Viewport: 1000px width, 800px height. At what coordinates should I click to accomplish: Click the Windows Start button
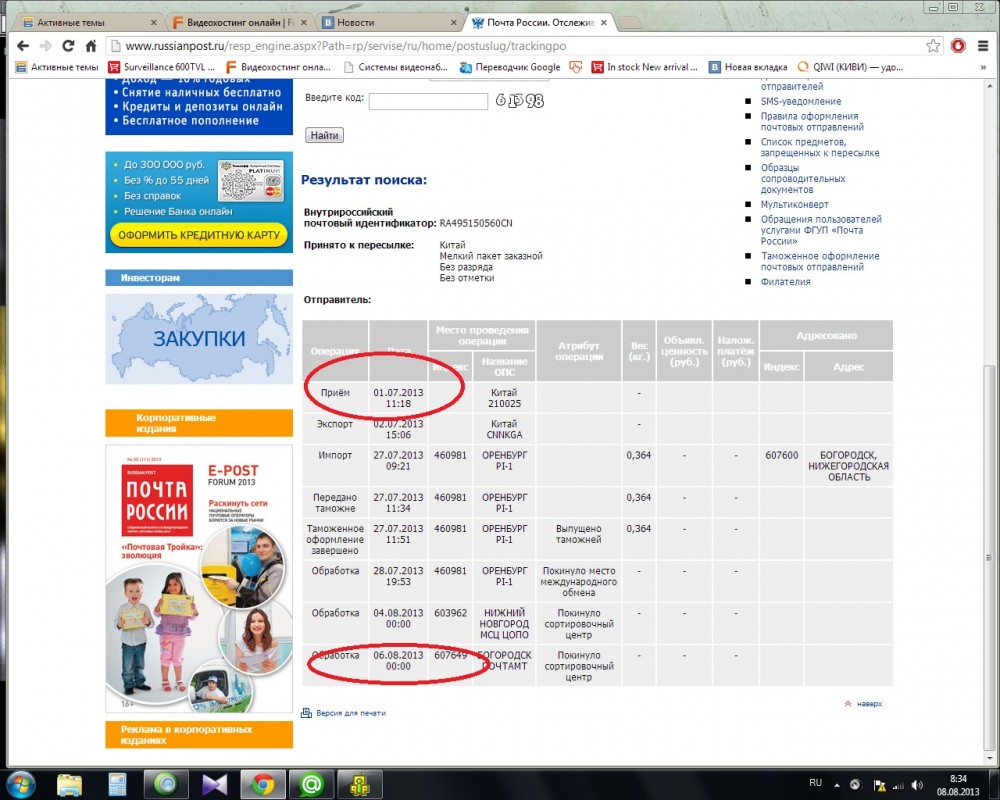point(22,783)
